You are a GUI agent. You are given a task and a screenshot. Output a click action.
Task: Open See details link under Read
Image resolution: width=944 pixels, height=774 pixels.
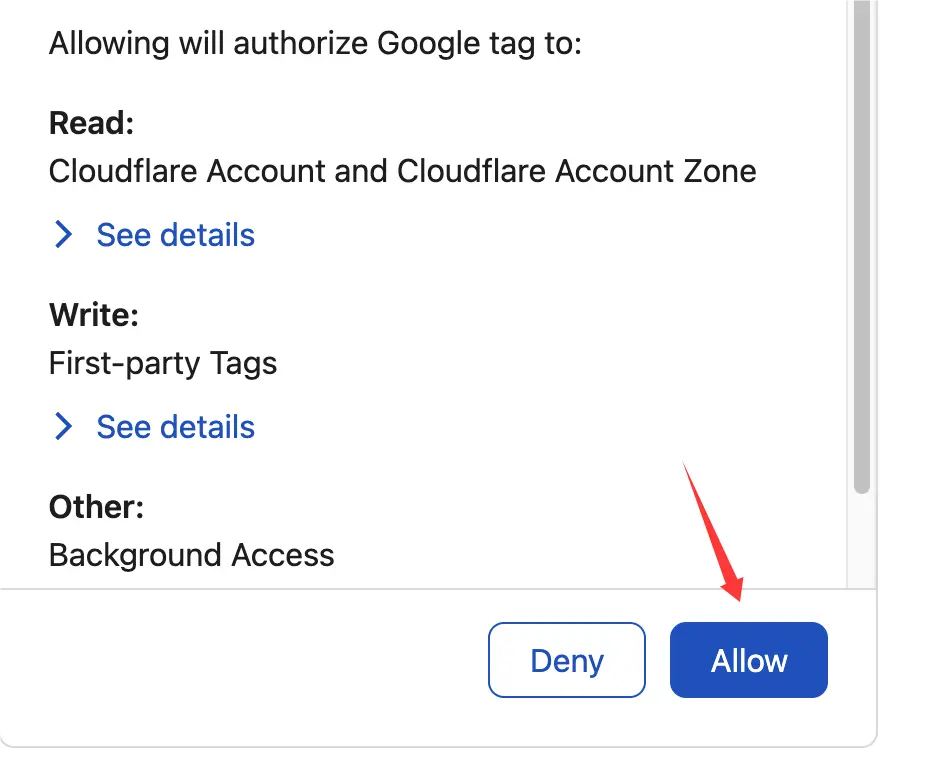175,235
